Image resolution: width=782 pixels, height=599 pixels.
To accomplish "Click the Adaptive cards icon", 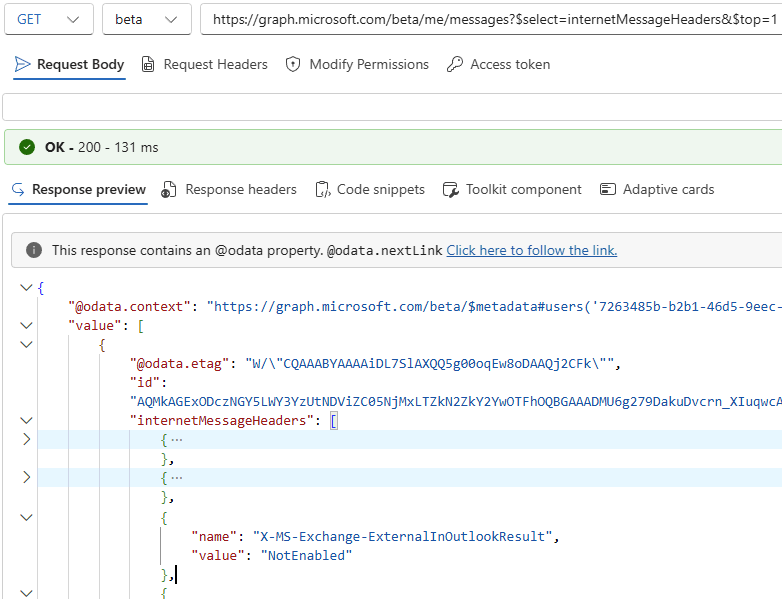I will [x=607, y=190].
